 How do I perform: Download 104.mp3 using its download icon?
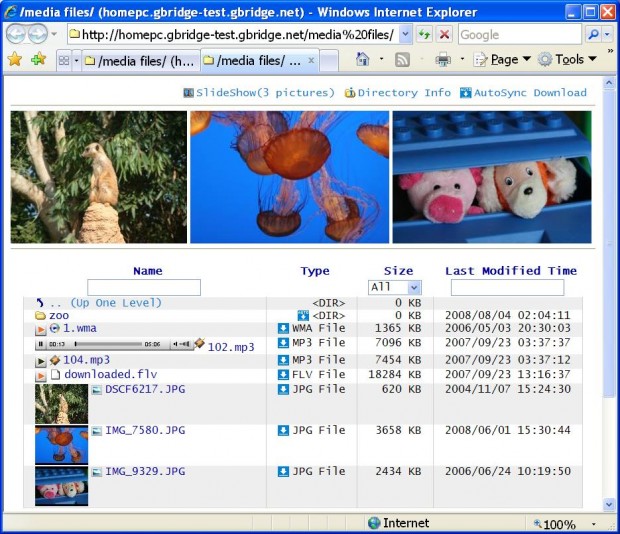283,360
